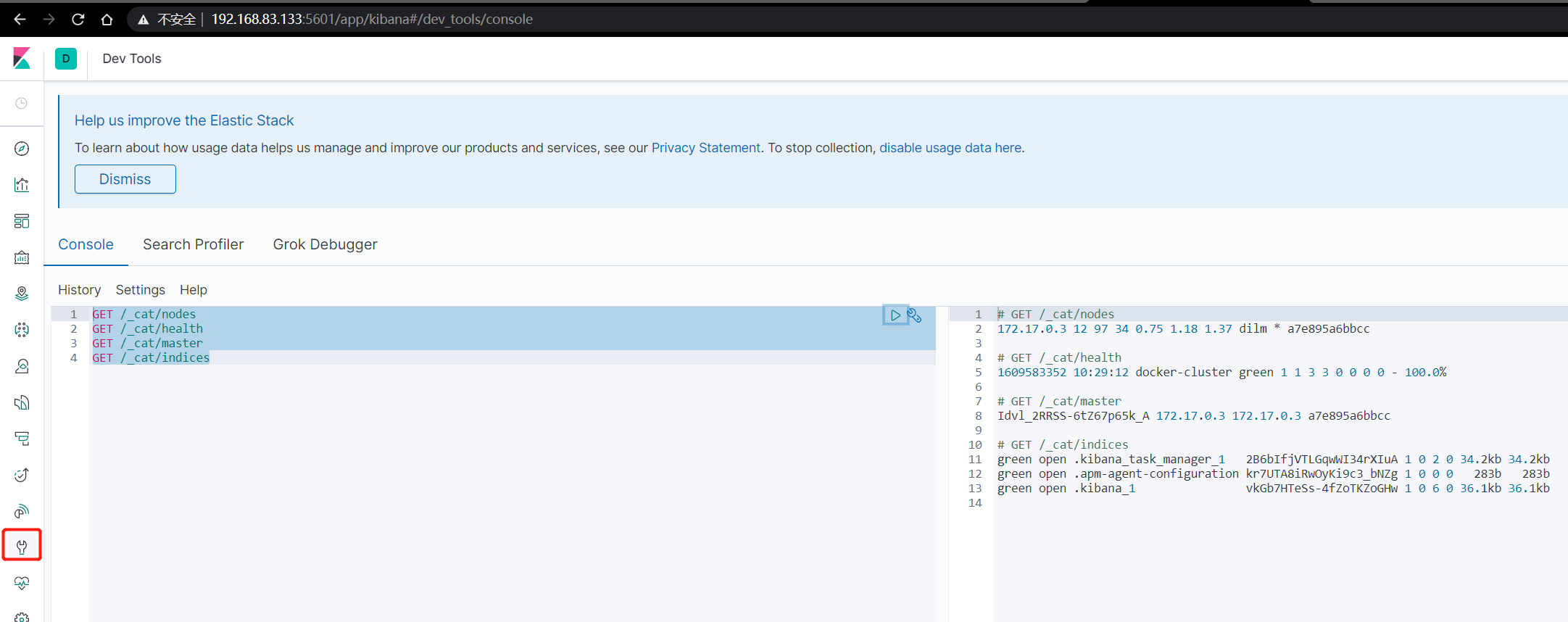Open SIEM from the sidebar icon
The height and width of the screenshot is (622, 1568).
click(22, 511)
